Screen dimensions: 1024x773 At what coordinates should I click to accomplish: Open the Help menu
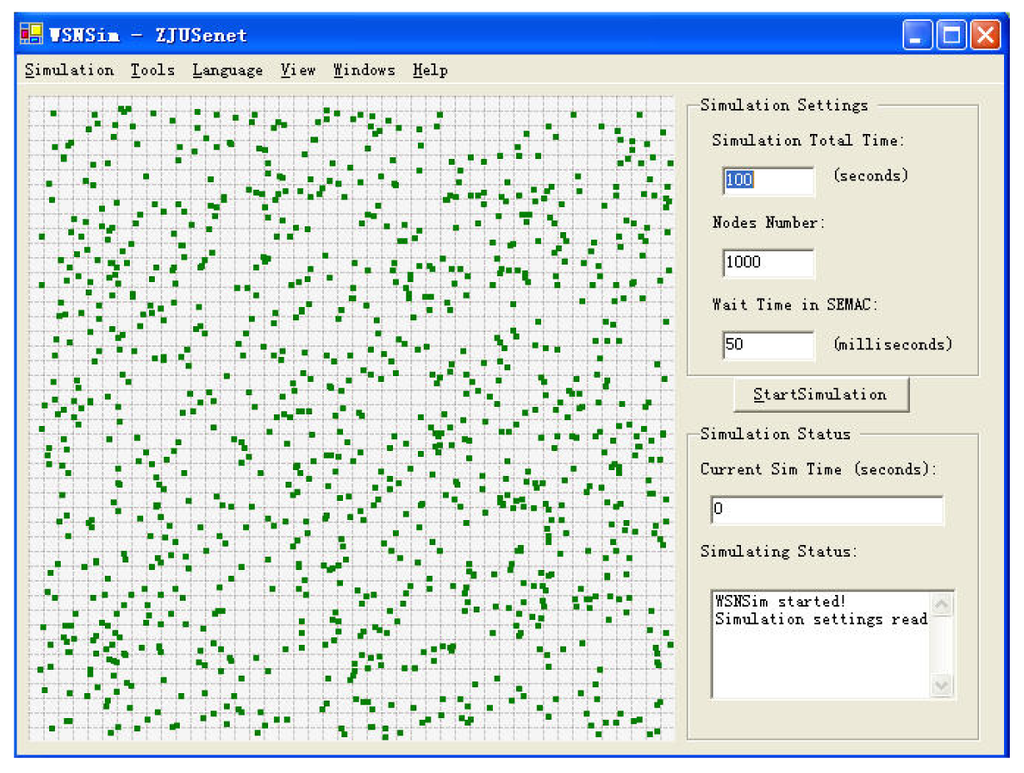(430, 70)
